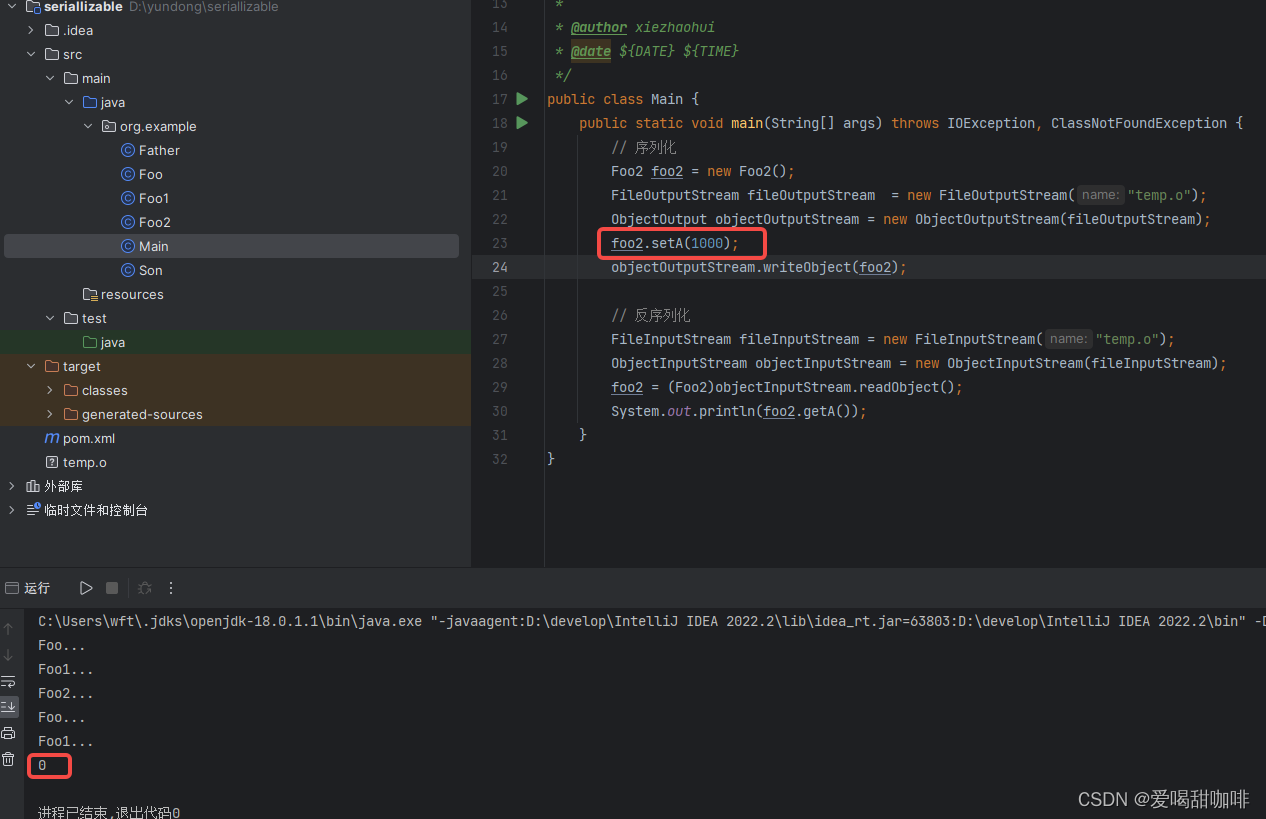
Task: Click the run gutter icon at line 17
Action: click(x=521, y=99)
